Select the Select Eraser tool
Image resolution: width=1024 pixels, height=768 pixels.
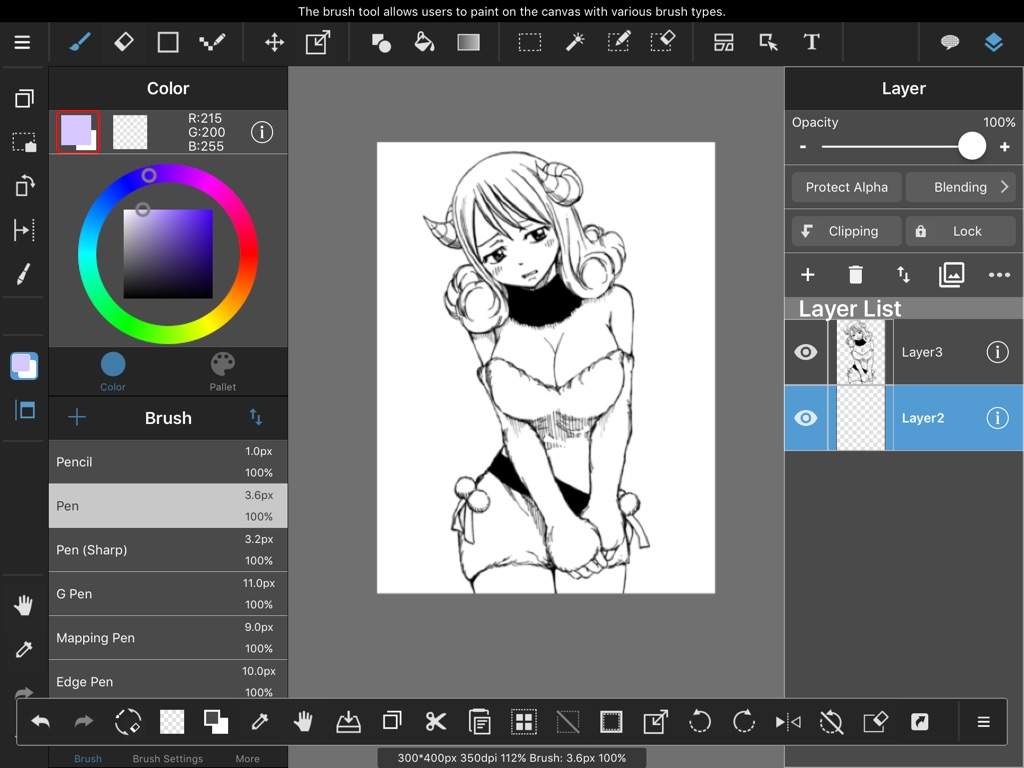[x=663, y=42]
